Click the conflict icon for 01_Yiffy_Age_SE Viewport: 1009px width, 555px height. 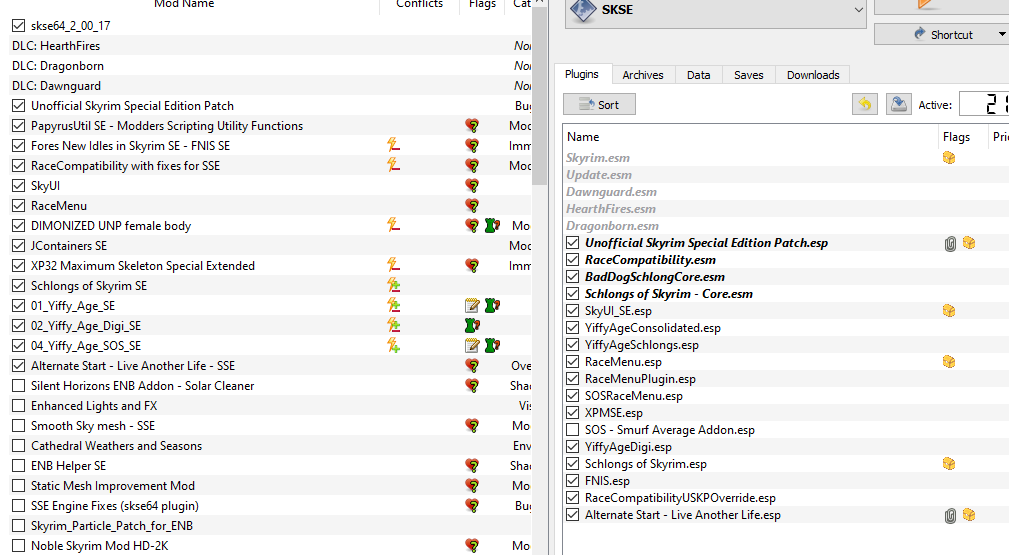(393, 305)
